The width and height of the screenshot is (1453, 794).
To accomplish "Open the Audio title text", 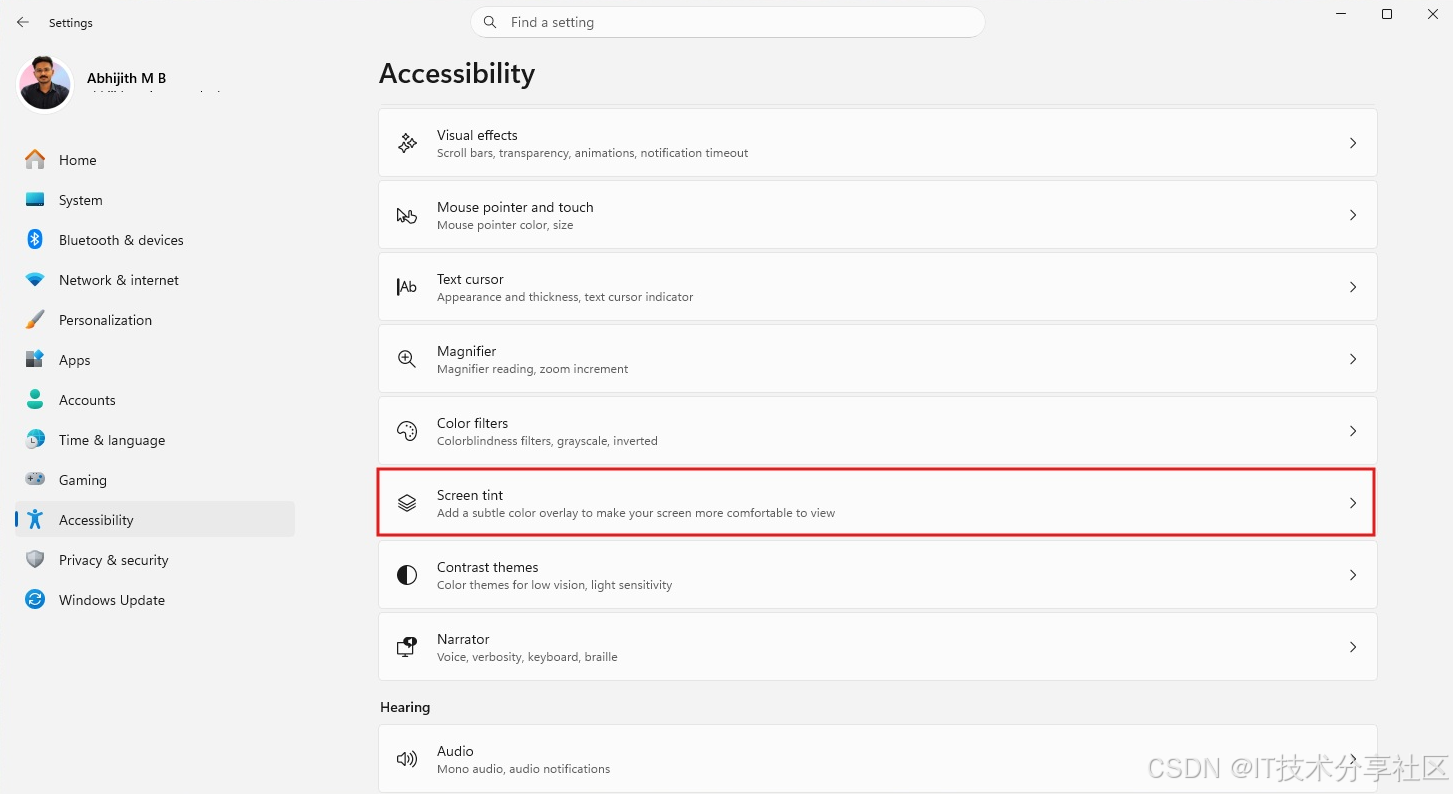I will click(x=455, y=751).
